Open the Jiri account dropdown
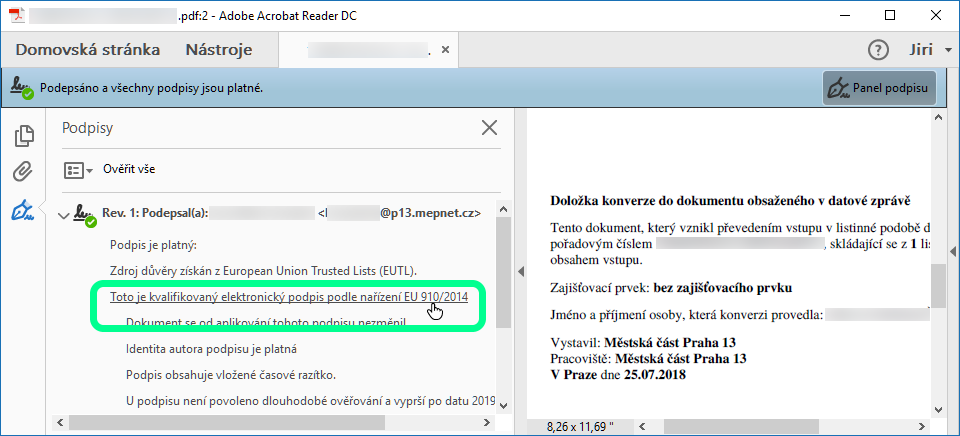Viewport: 960px width, 436px height. [x=929, y=50]
